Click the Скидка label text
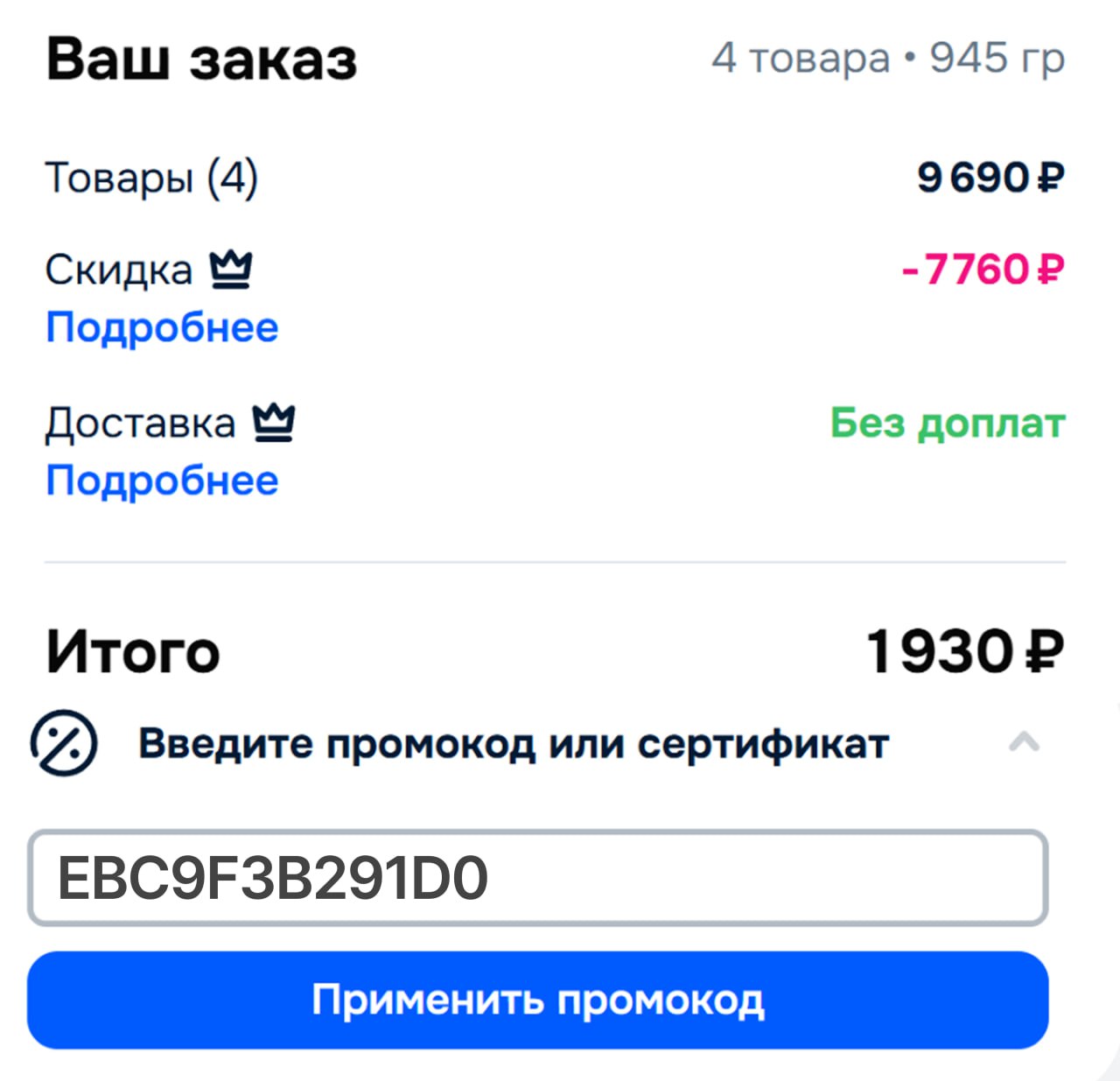The image size is (1120, 1081). click(x=119, y=270)
